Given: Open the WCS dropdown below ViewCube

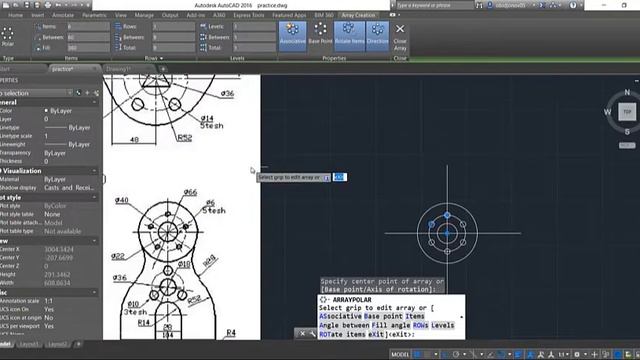Looking at the screenshot, I should coord(627,145).
